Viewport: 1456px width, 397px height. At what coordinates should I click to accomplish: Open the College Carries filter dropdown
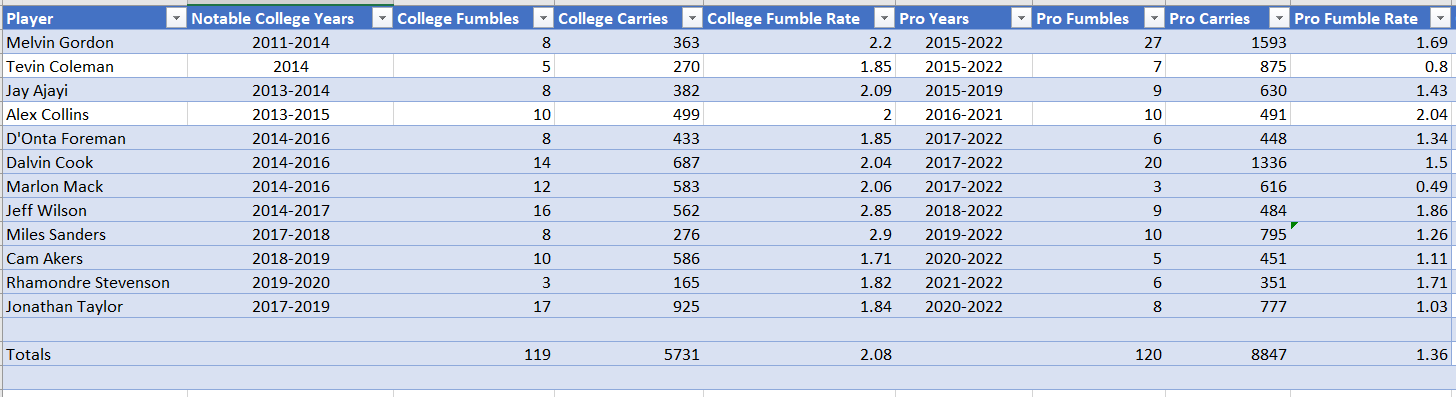(x=692, y=18)
